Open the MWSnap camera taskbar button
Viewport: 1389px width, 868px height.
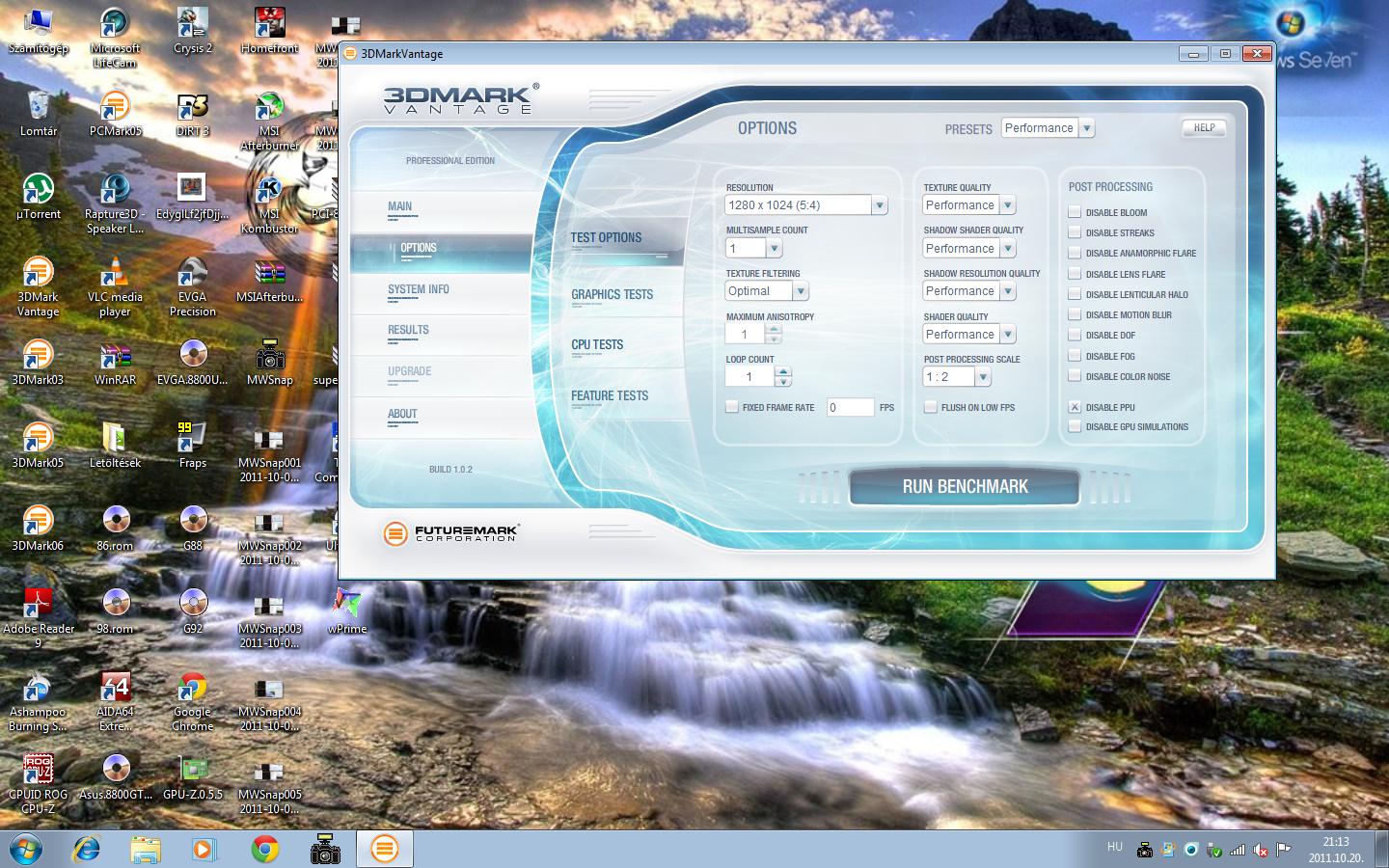[325, 849]
